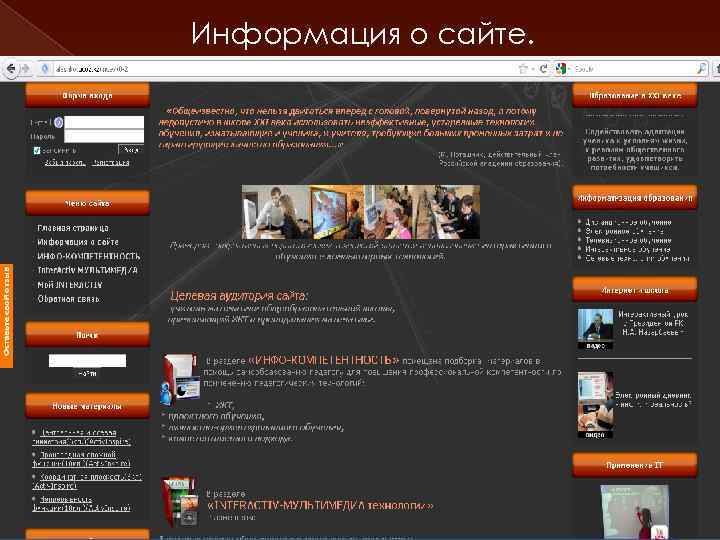
Task: Open the Электронный дневник text link
Action: 653,399
